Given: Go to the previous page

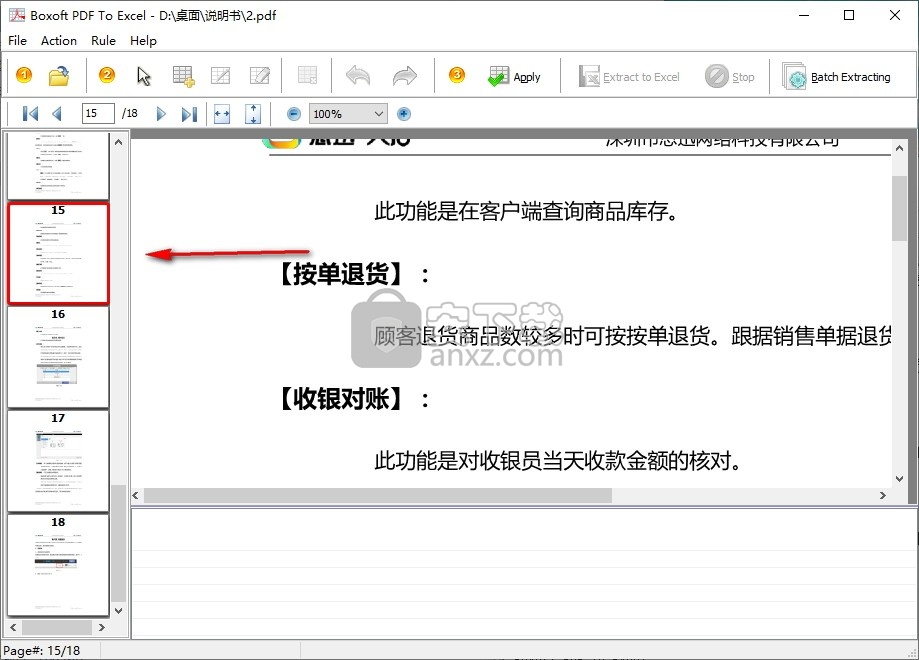Looking at the screenshot, I should 57,114.
